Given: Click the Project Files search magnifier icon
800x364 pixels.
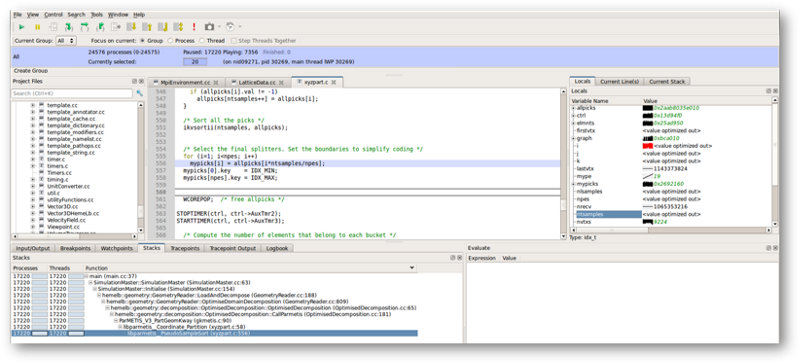Looking at the screenshot, I should [x=139, y=93].
